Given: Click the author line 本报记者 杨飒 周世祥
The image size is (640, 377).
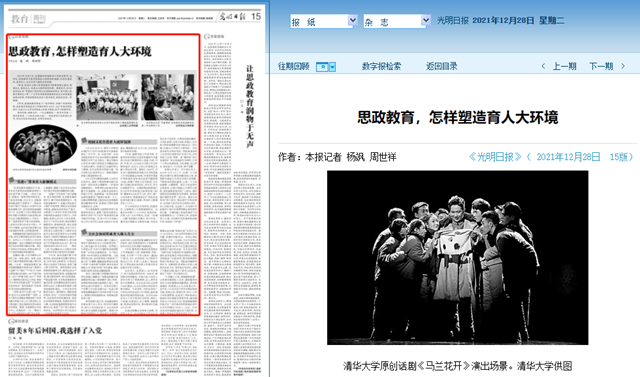Looking at the screenshot, I should click(351, 157).
